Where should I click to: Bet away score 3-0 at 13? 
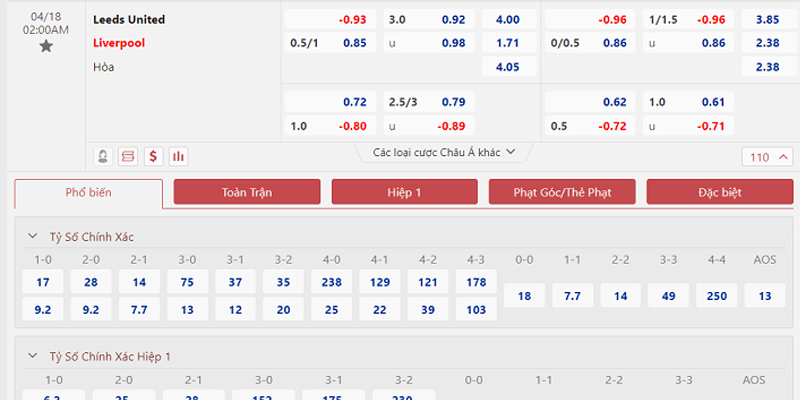coord(187,309)
